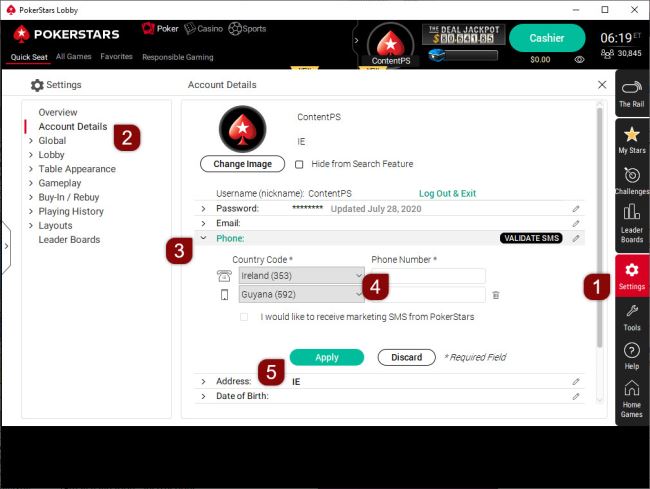Expand Global settings tree item
The image size is (650, 489).
(x=31, y=141)
